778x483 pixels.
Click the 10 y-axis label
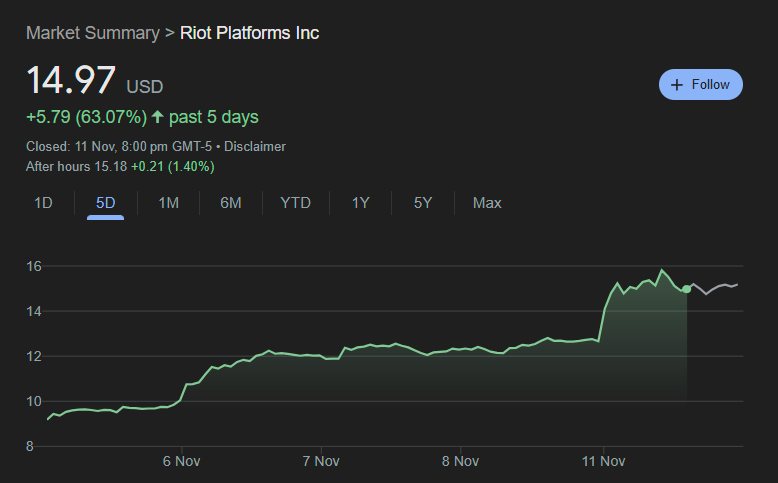(34, 401)
